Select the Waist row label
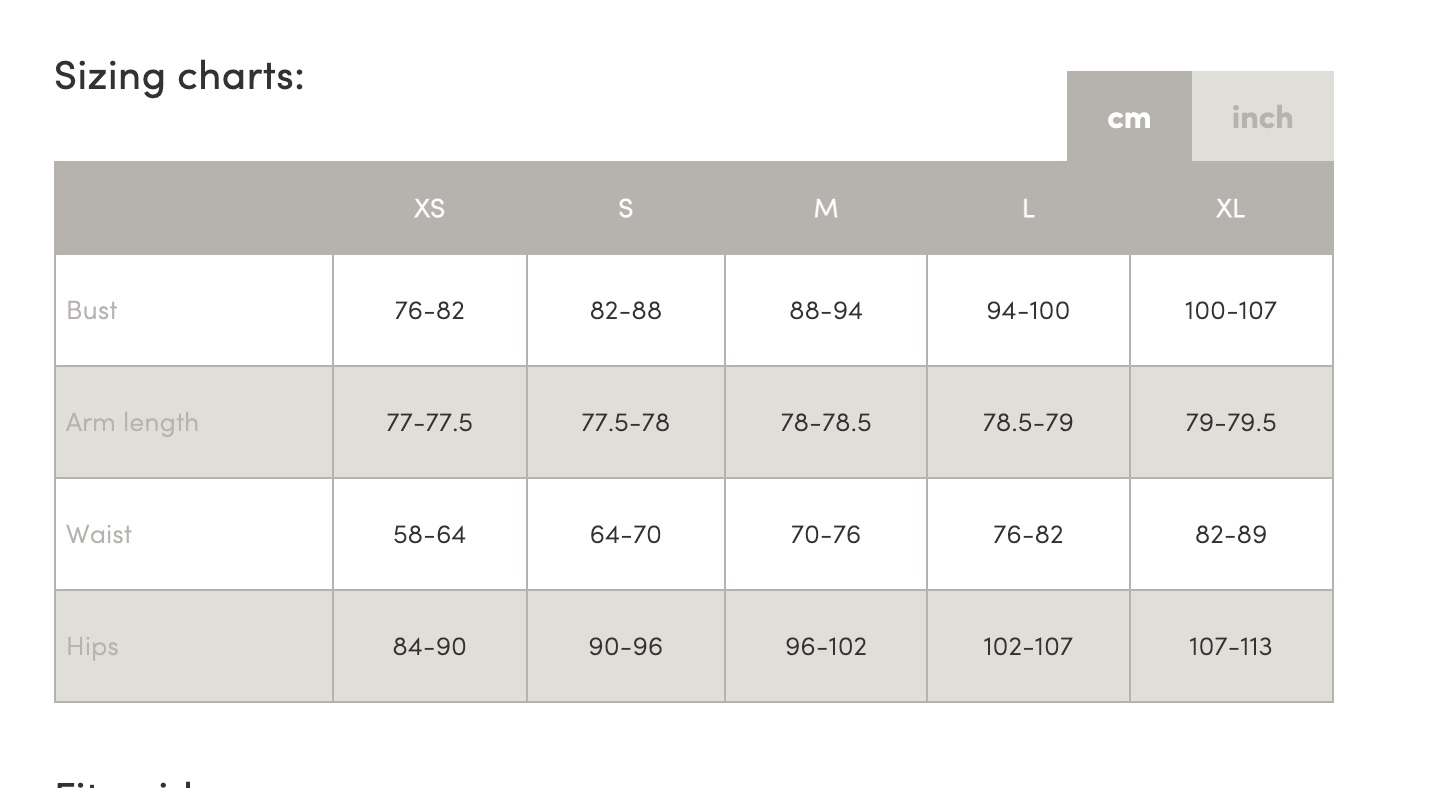Image resolution: width=1432 pixels, height=788 pixels. [99, 534]
